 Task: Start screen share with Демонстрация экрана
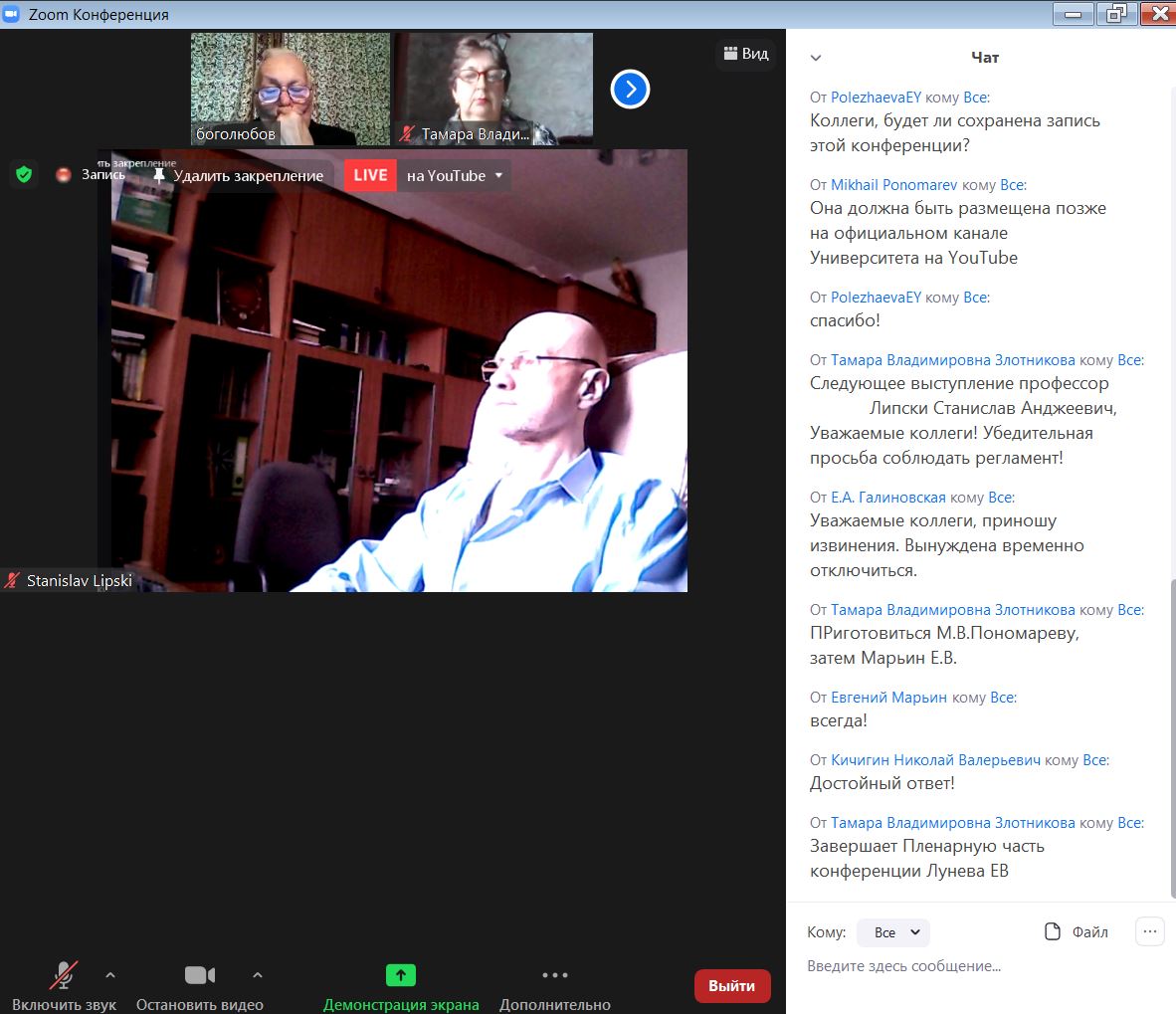tap(401, 975)
